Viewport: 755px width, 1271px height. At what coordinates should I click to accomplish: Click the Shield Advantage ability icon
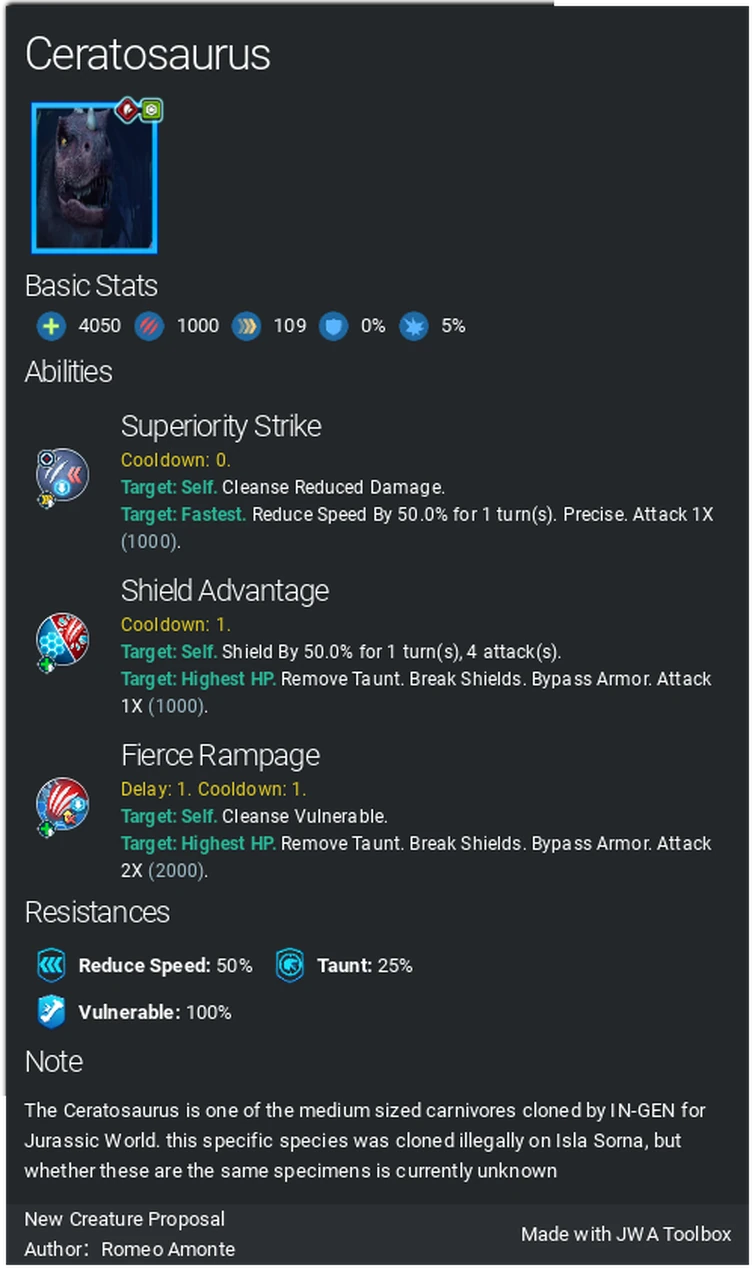(61, 639)
